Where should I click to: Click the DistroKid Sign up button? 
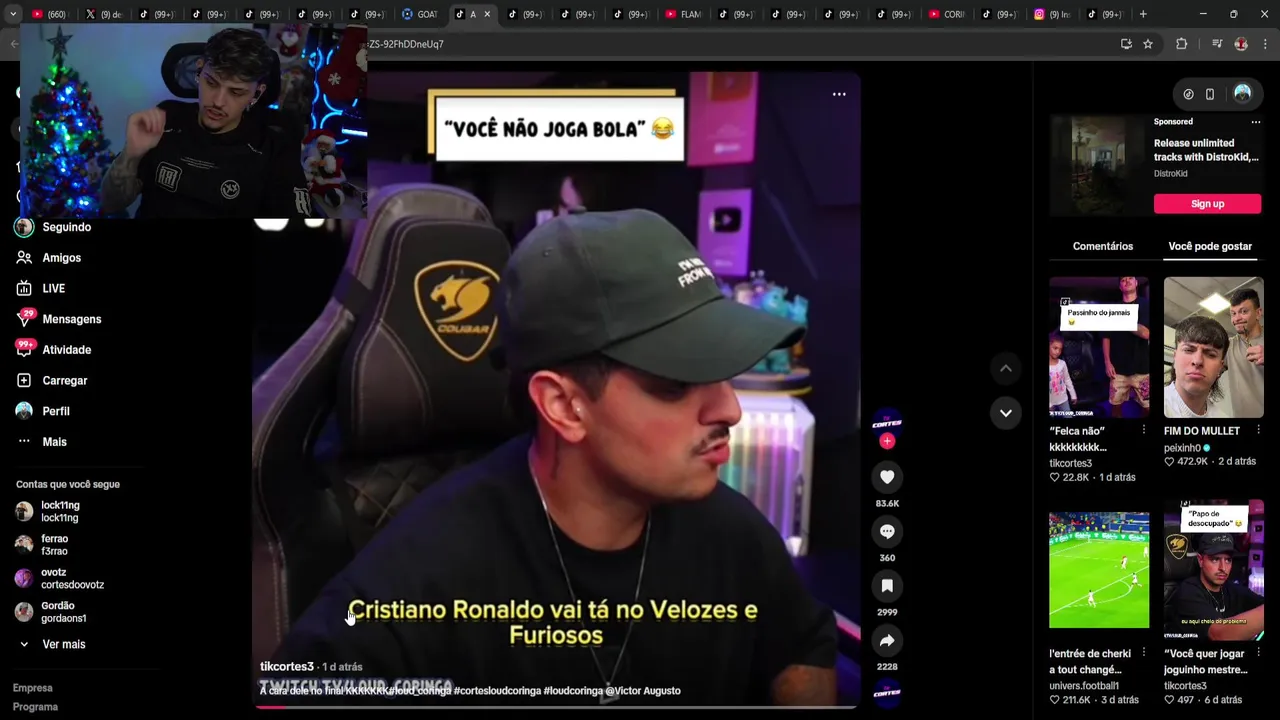1207,204
